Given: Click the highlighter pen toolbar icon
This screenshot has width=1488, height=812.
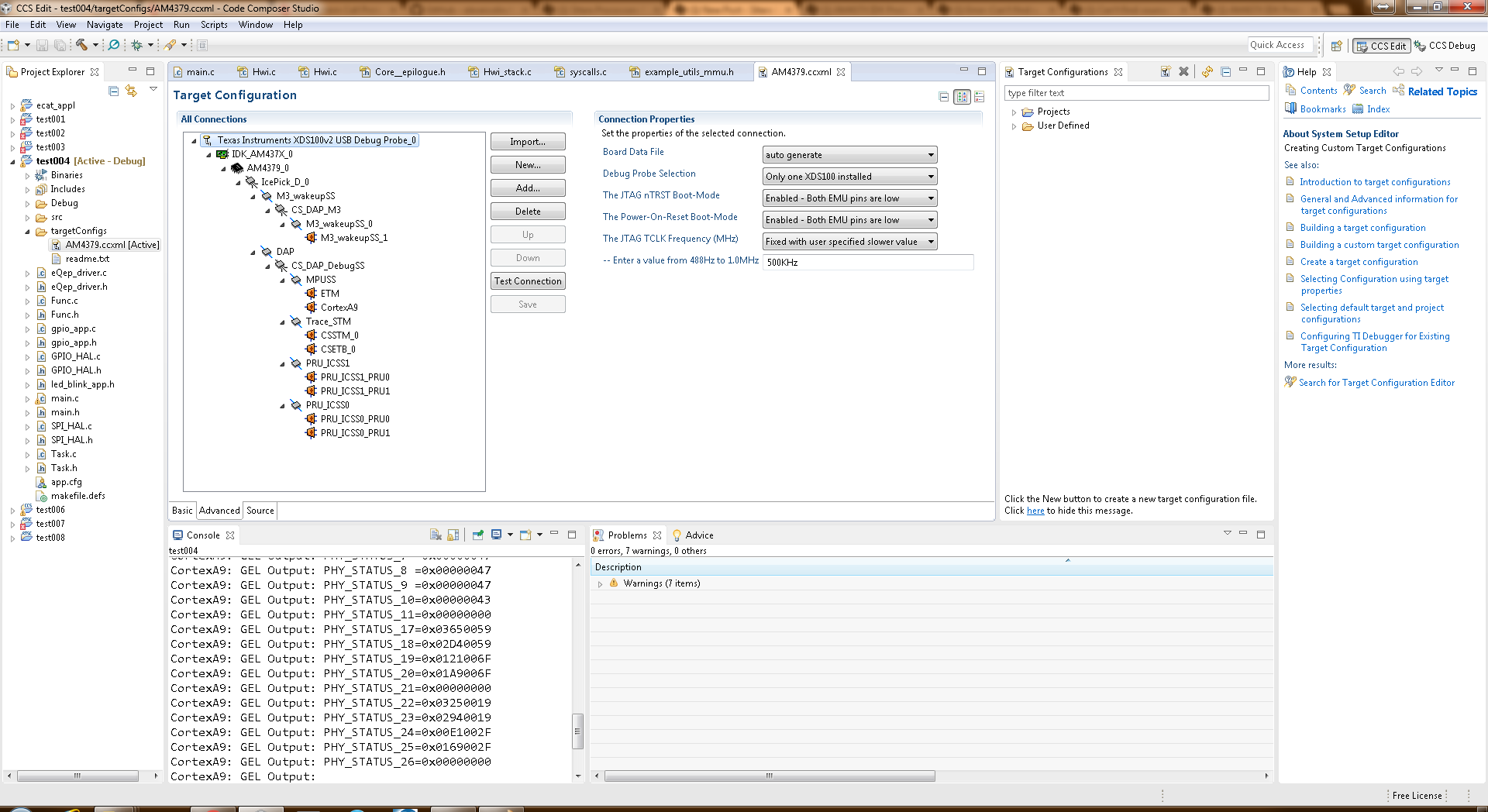Looking at the screenshot, I should (x=170, y=45).
